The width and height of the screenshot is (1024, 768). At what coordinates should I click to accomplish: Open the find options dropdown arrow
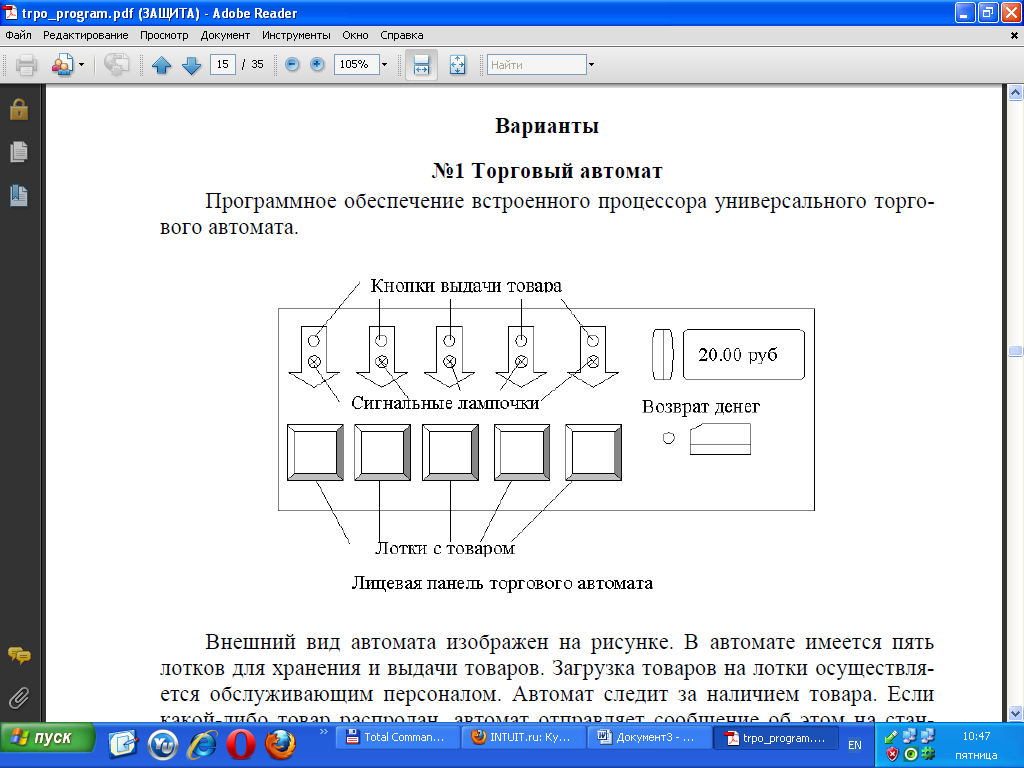click(x=592, y=65)
